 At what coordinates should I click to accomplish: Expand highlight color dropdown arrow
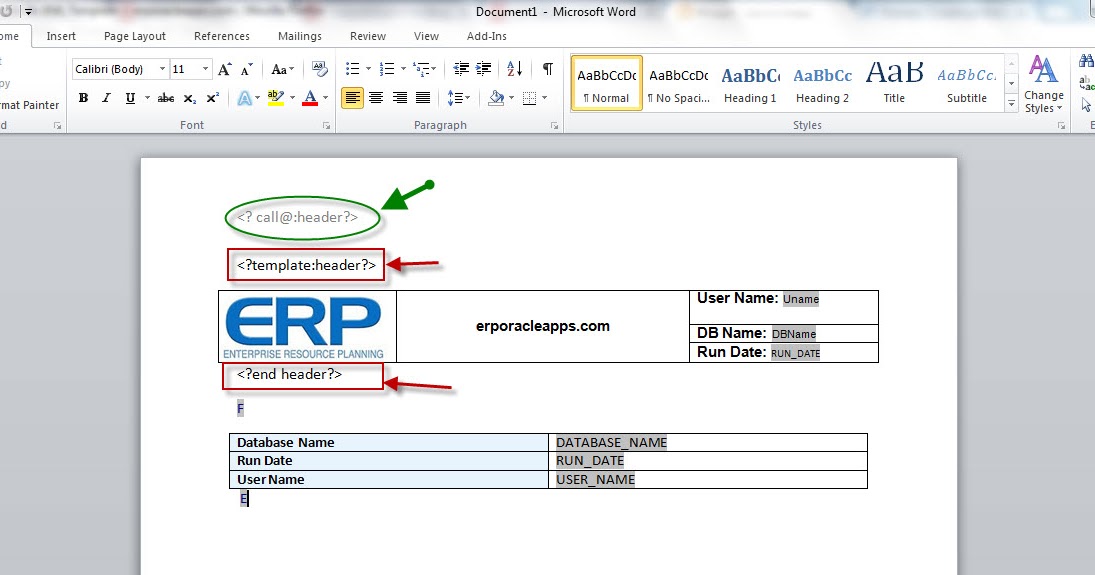292,99
